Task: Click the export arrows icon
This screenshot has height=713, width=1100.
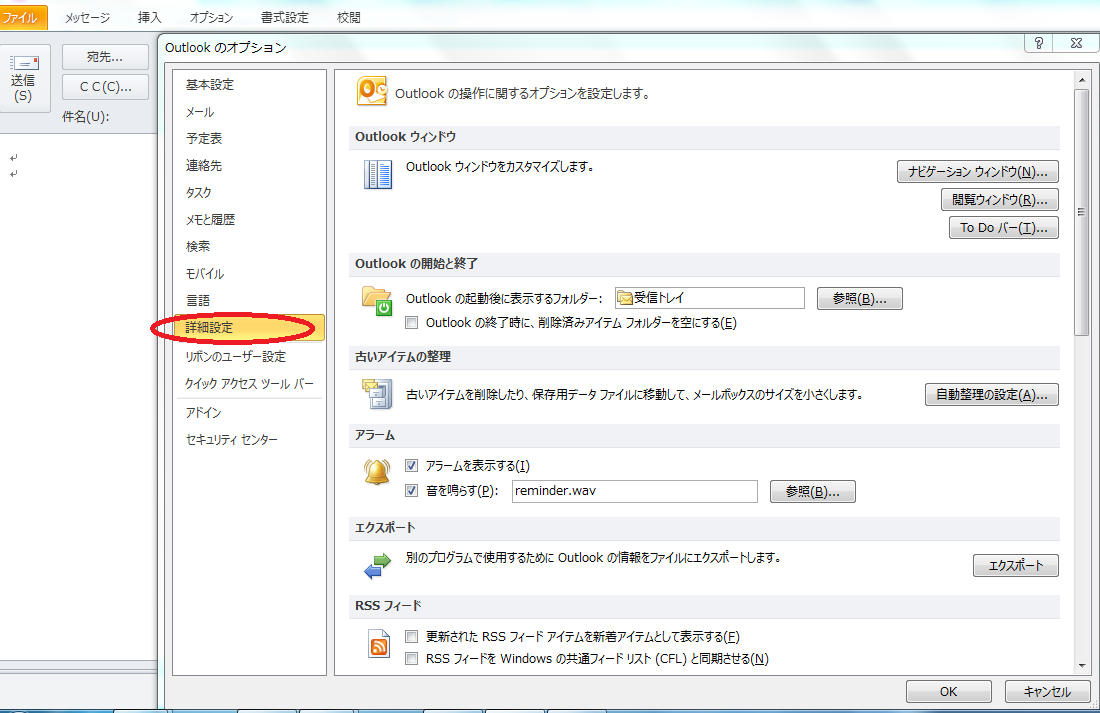Action: [377, 566]
